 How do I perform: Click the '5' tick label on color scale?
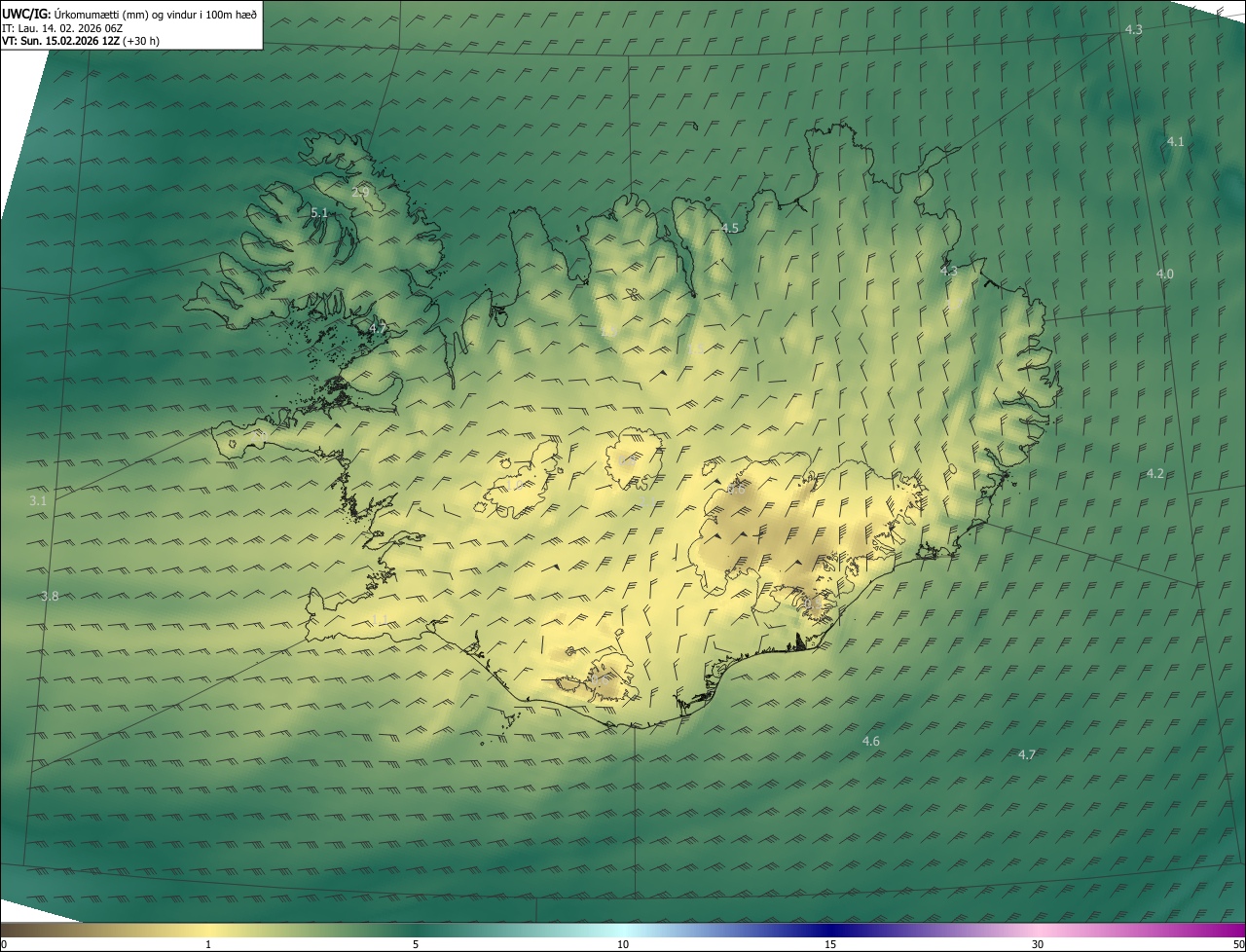click(x=416, y=944)
